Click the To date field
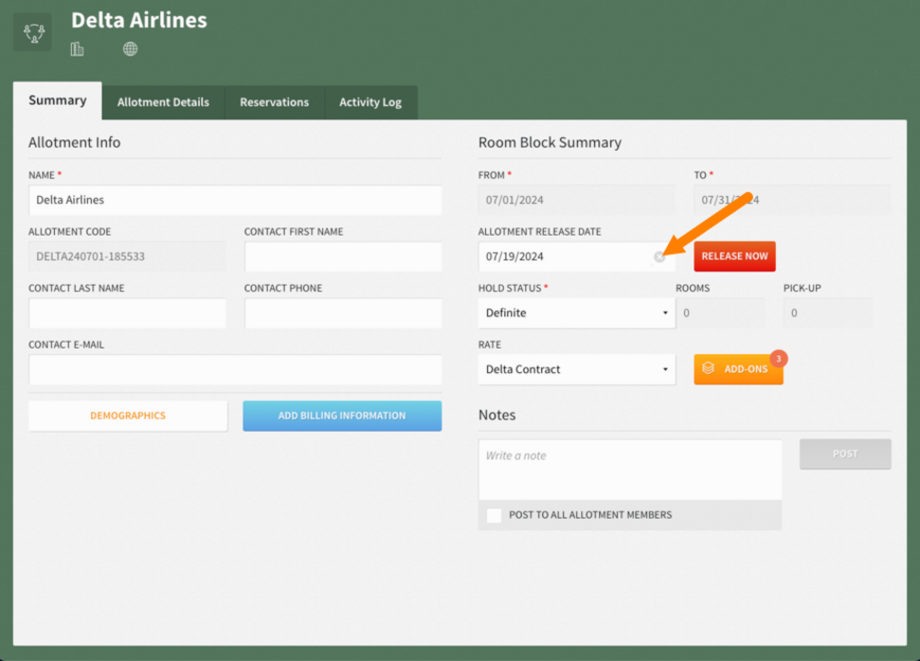This screenshot has height=661, width=920. point(792,200)
